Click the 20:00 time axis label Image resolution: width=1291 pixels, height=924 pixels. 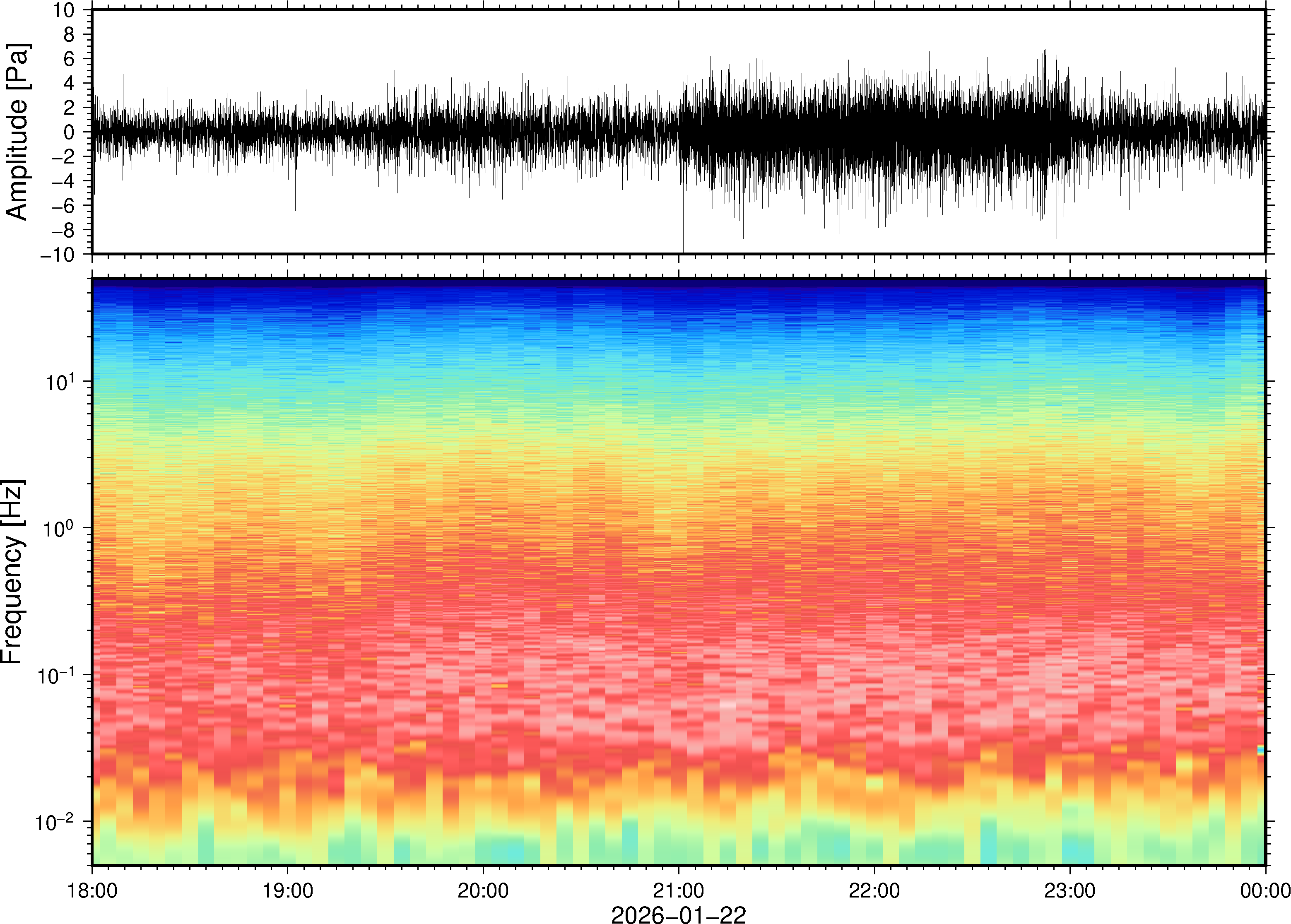click(483, 890)
